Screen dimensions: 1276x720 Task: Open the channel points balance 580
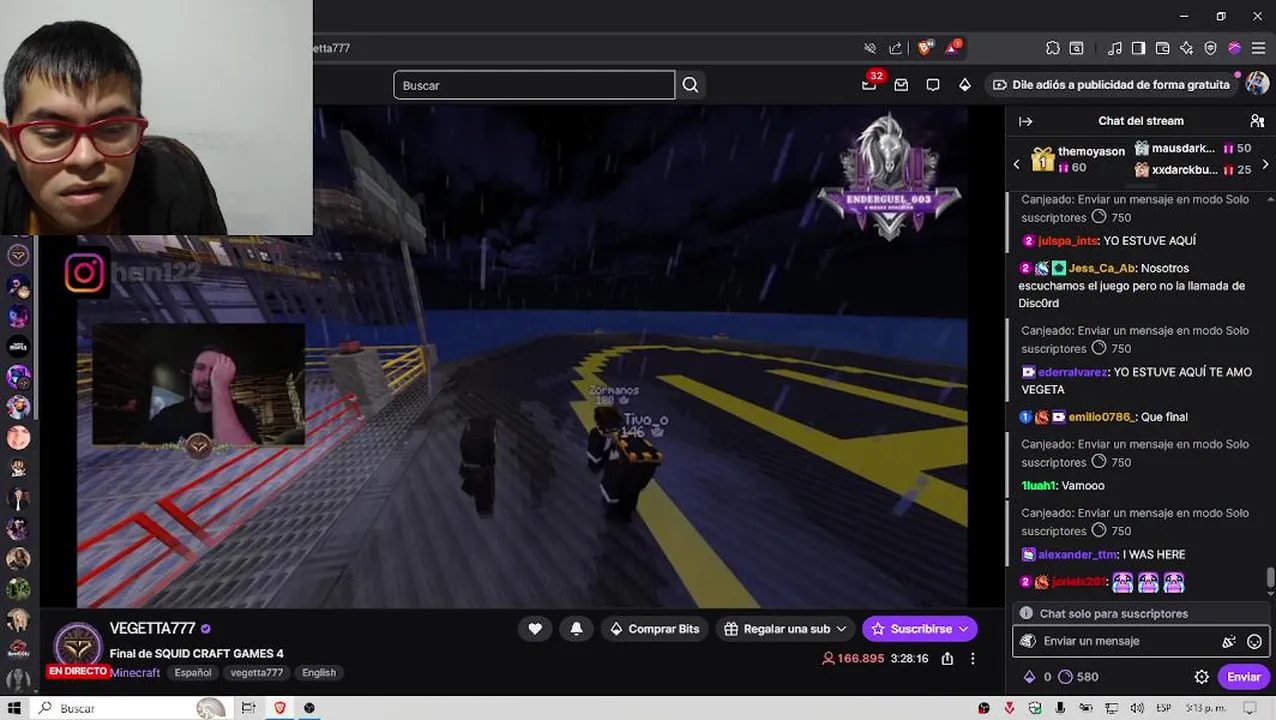[x=1078, y=677]
